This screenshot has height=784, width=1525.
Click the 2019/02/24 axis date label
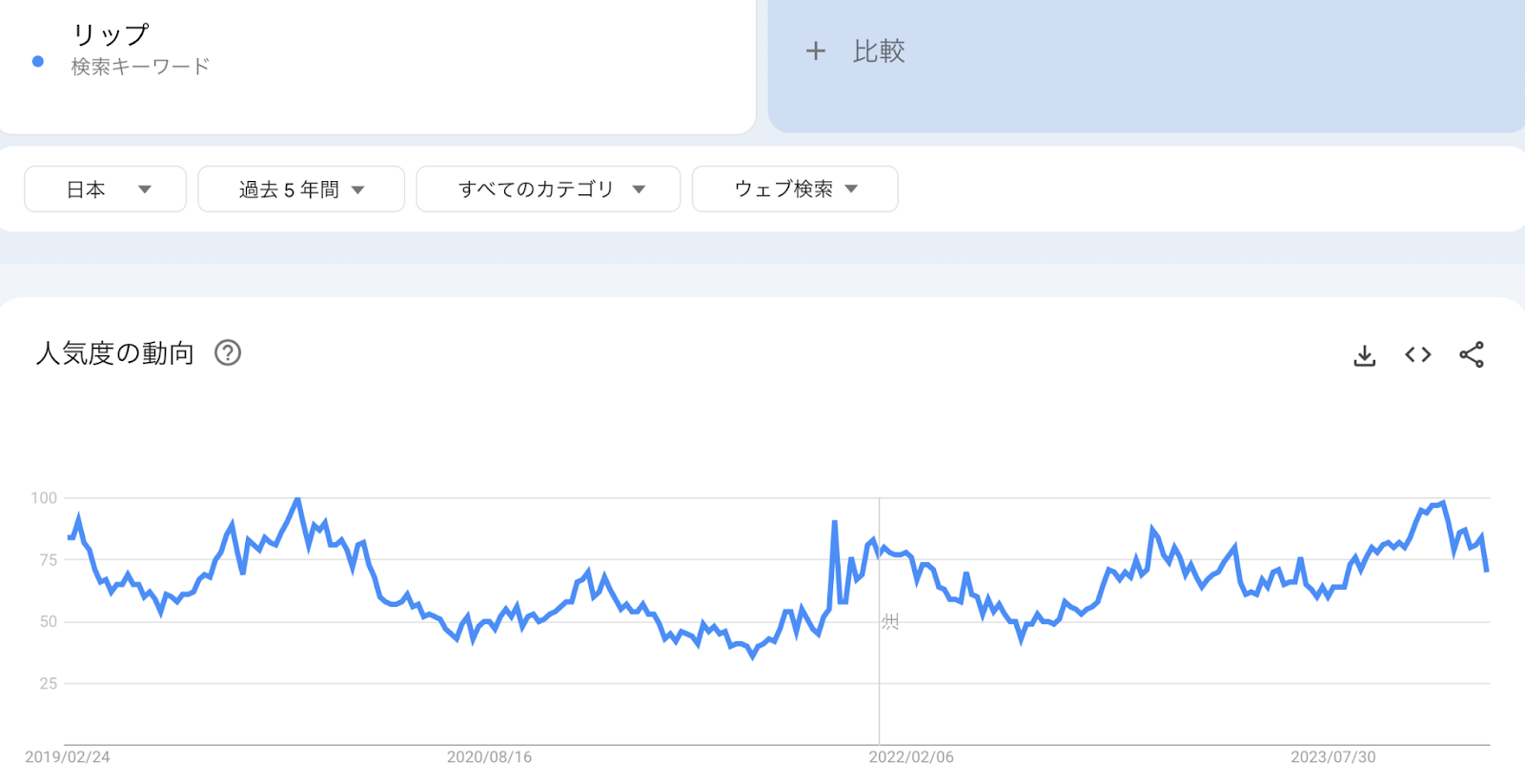[68, 757]
